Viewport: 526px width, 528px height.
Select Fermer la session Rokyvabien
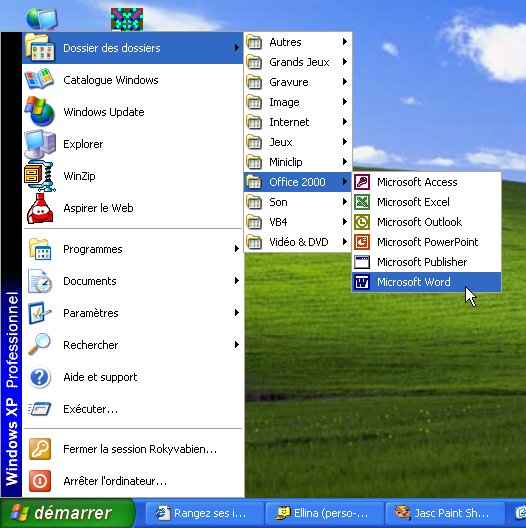pyautogui.click(x=133, y=449)
